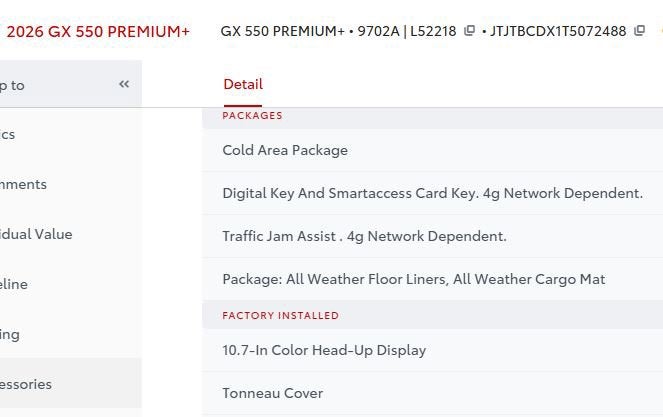Click 10.7-In Color Head-Up Display row
This screenshot has height=417, width=663.
pos(324,350)
